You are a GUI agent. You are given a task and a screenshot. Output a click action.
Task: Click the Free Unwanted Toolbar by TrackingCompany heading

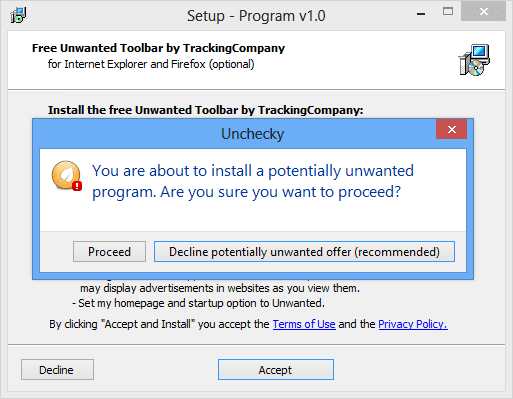coord(158,48)
